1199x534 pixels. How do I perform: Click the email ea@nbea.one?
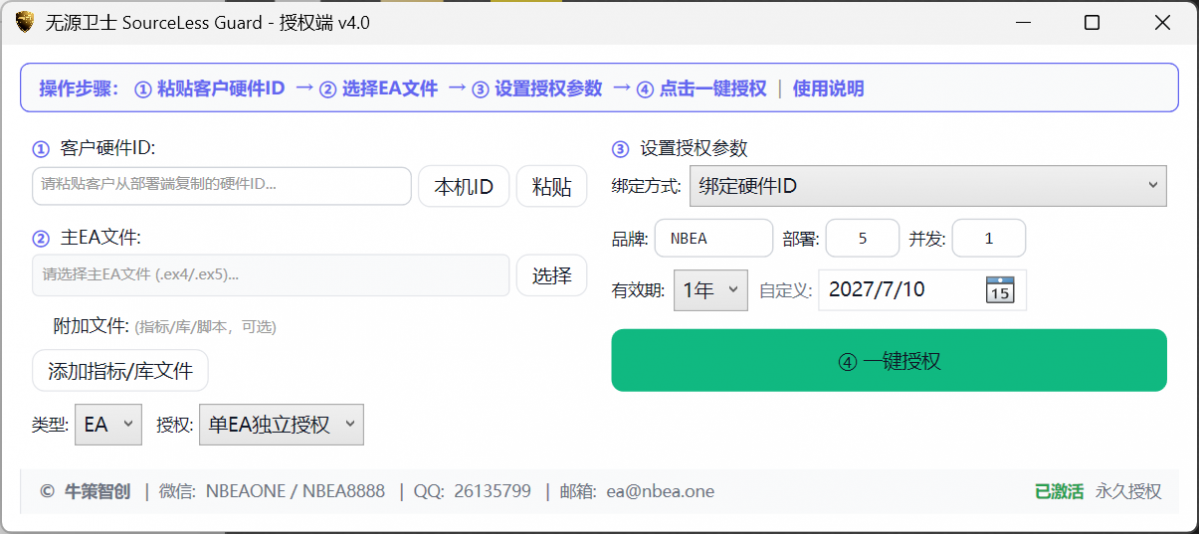click(661, 491)
